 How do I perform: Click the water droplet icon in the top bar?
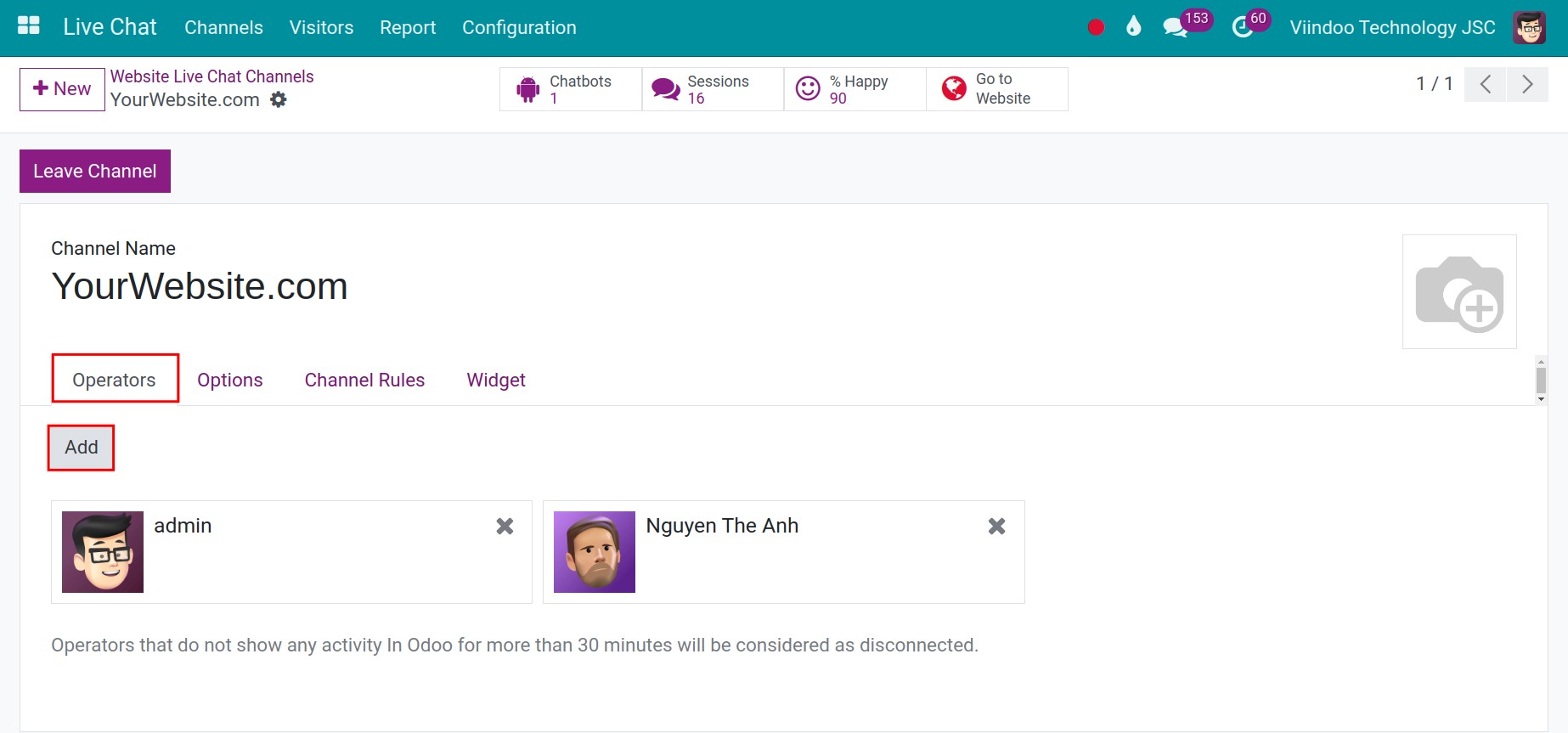[x=1133, y=27]
